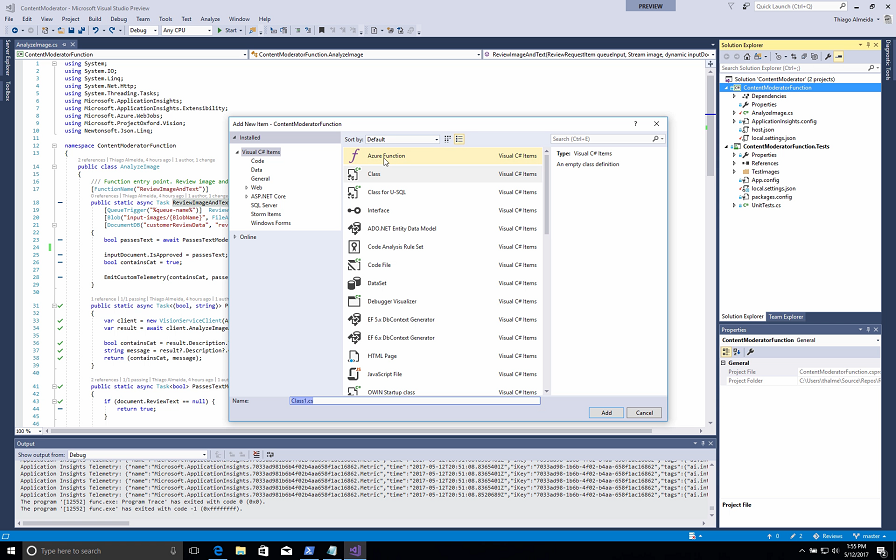
Task: Select the Code Analysis Rule Set template
Action: (x=443, y=247)
